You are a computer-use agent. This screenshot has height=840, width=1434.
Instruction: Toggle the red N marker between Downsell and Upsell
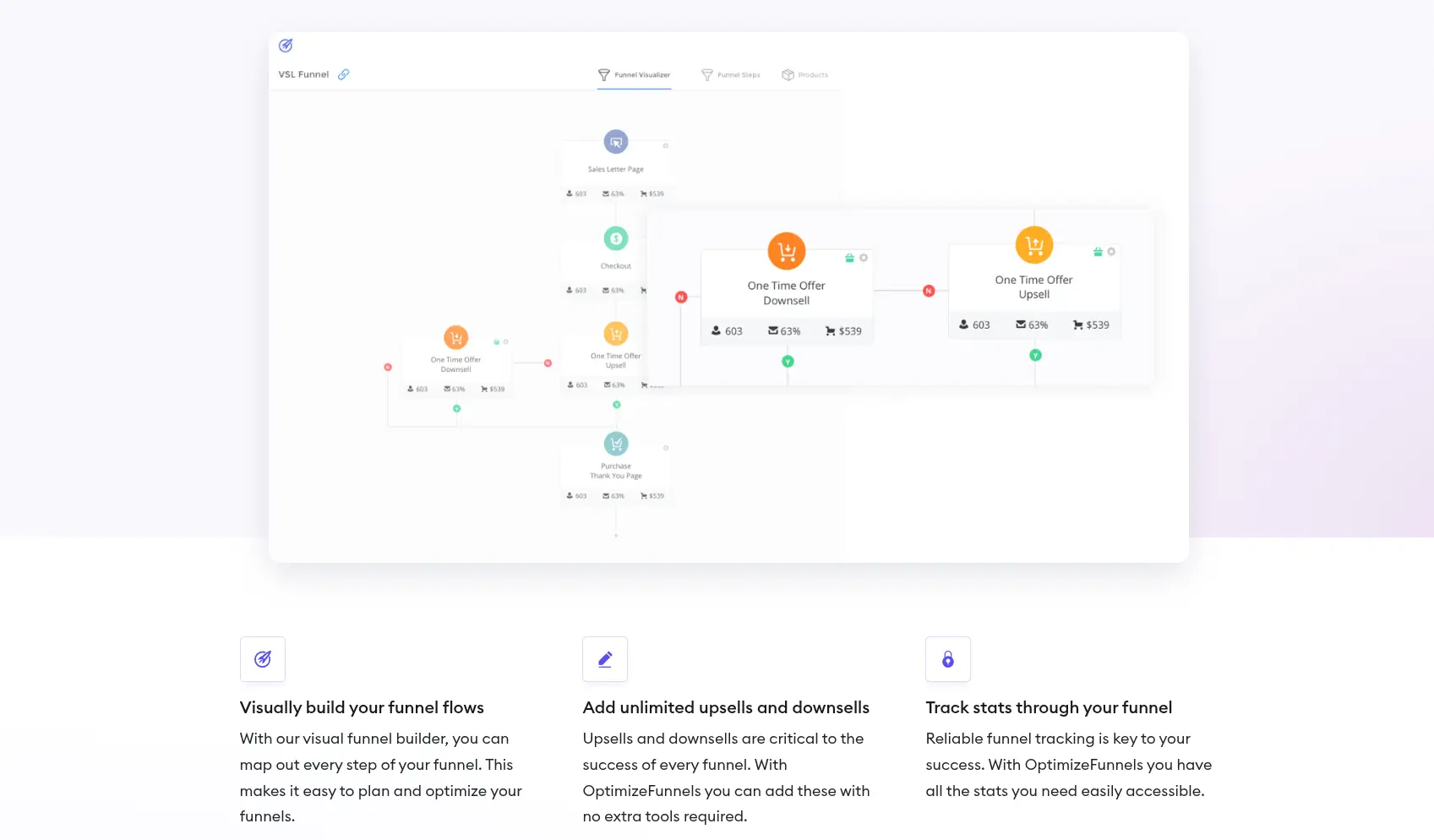[928, 290]
